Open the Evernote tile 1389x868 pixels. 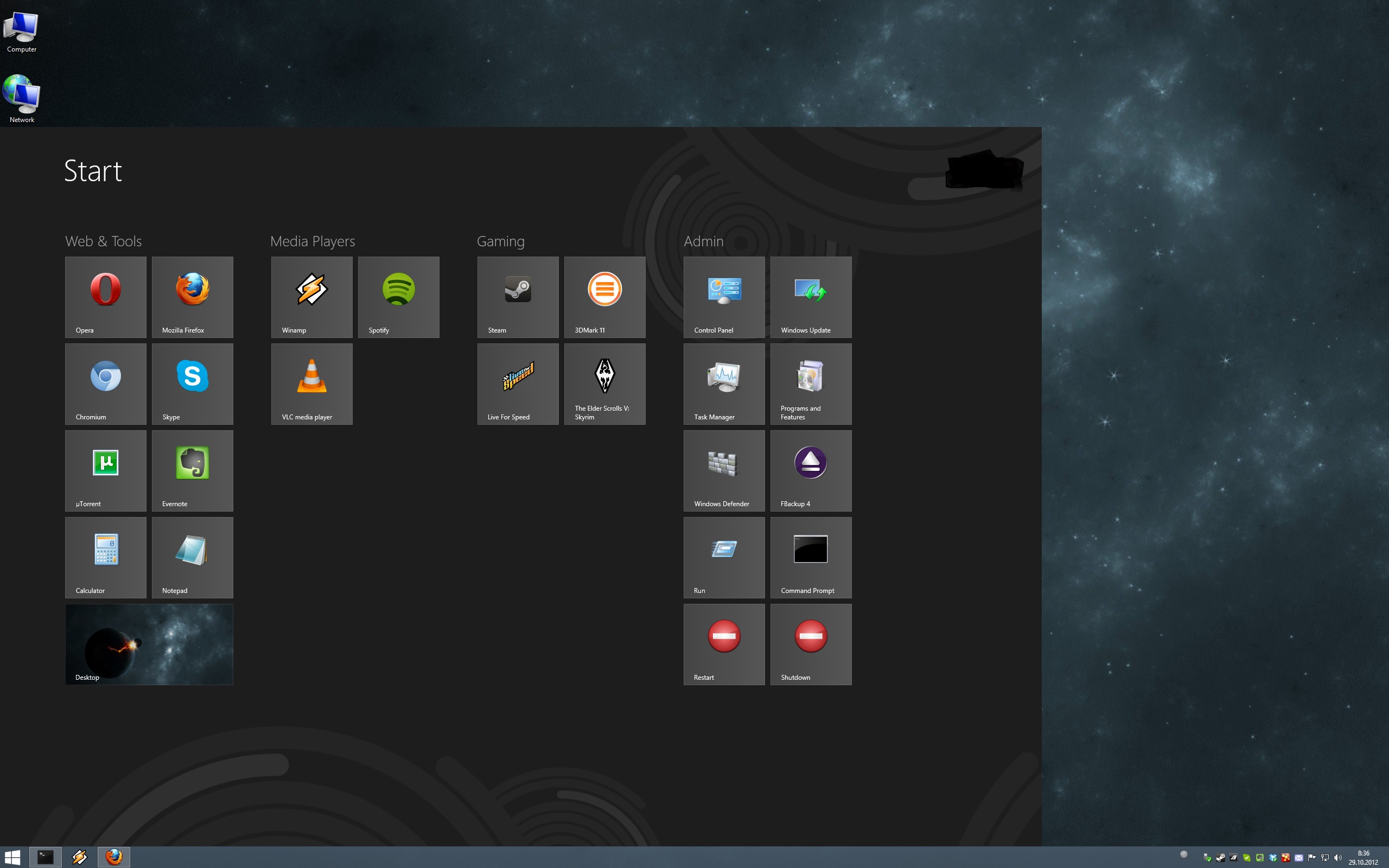pyautogui.click(x=192, y=470)
